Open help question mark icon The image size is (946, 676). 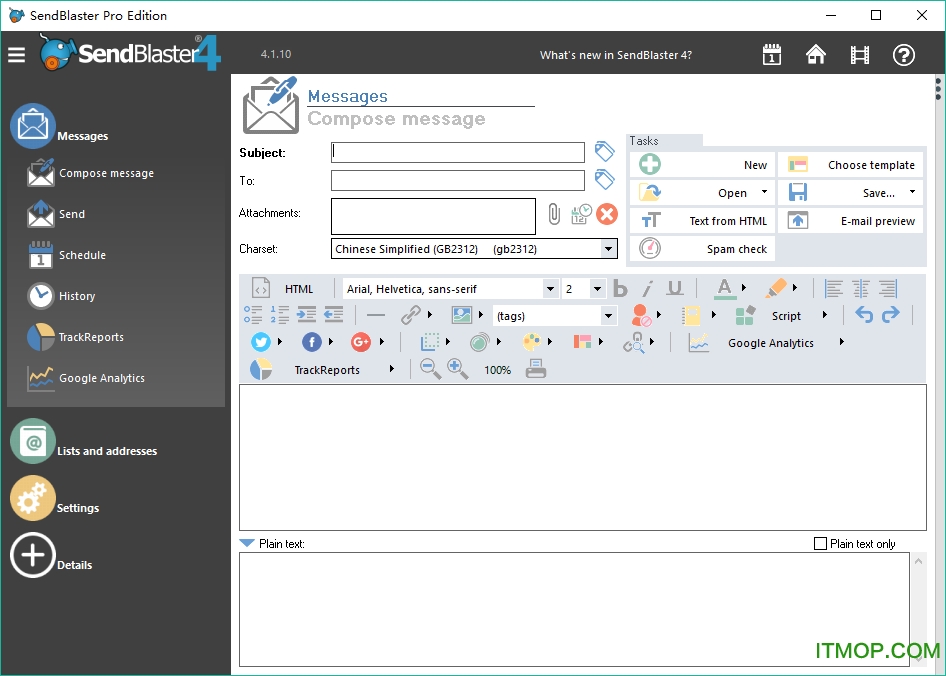point(904,55)
